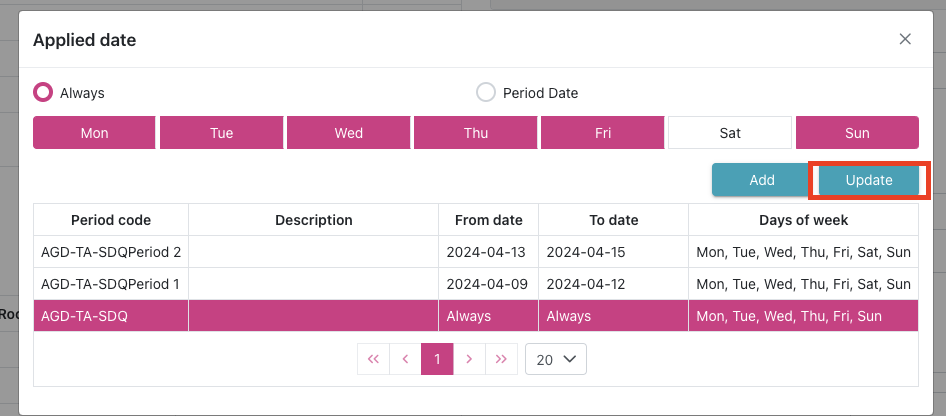Click the Update button
Screen dimensions: 946x416
tap(868, 180)
